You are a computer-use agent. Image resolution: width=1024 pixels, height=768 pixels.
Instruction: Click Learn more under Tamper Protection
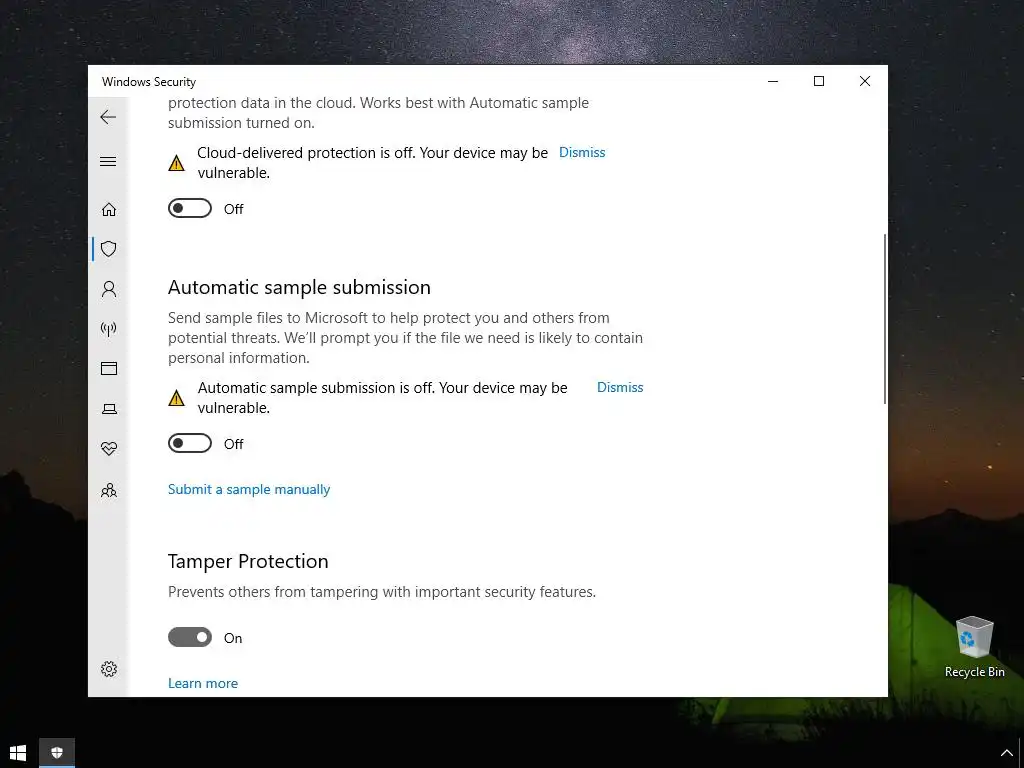pyautogui.click(x=202, y=683)
